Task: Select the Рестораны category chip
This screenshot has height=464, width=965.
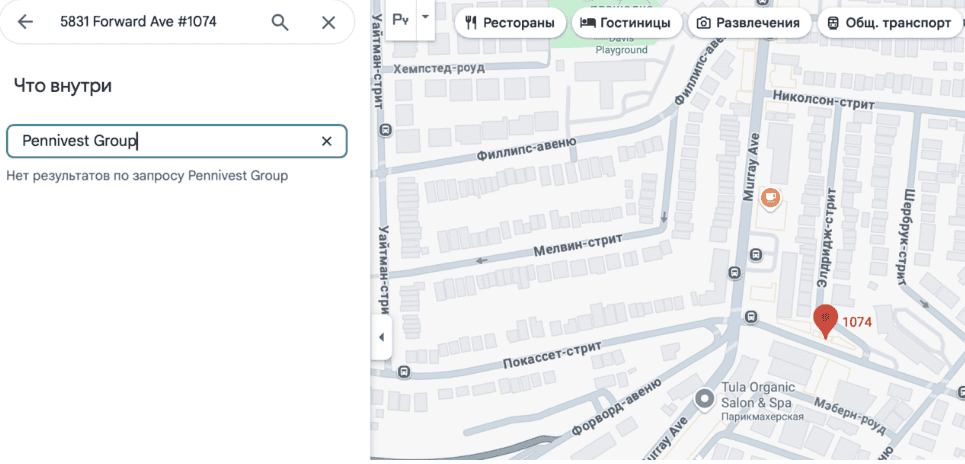Action: 509,22
